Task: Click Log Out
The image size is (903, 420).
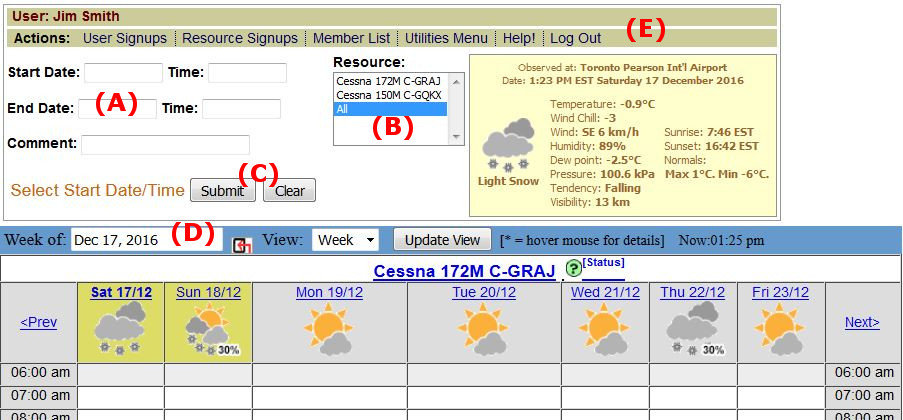Action: click(576, 39)
